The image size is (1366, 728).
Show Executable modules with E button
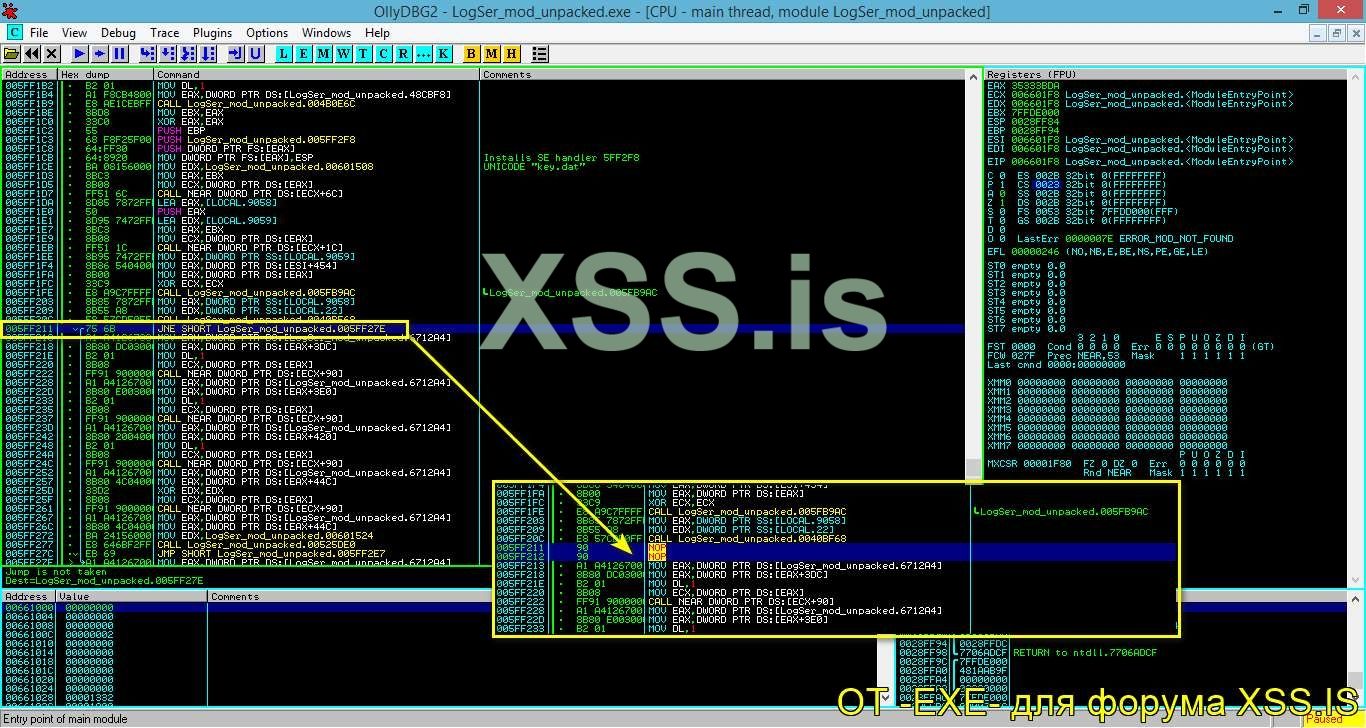click(304, 54)
